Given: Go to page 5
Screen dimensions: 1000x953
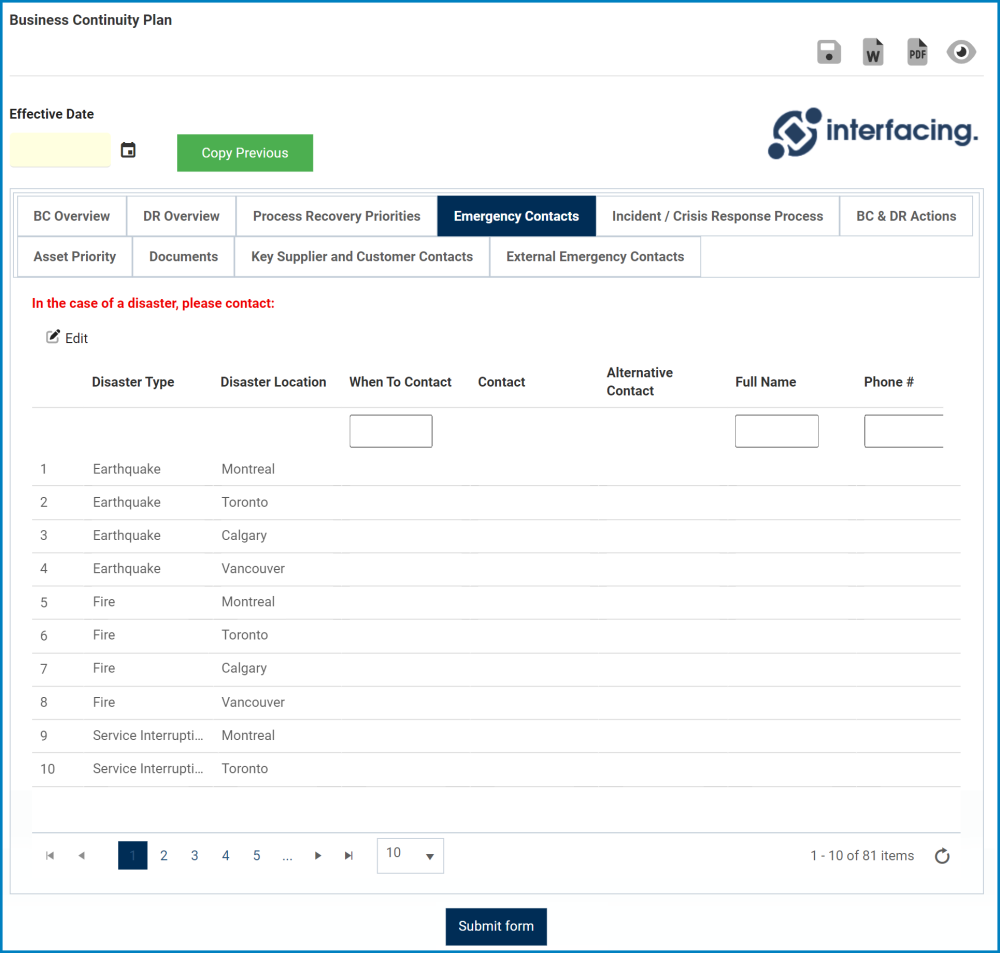Looking at the screenshot, I should point(256,855).
